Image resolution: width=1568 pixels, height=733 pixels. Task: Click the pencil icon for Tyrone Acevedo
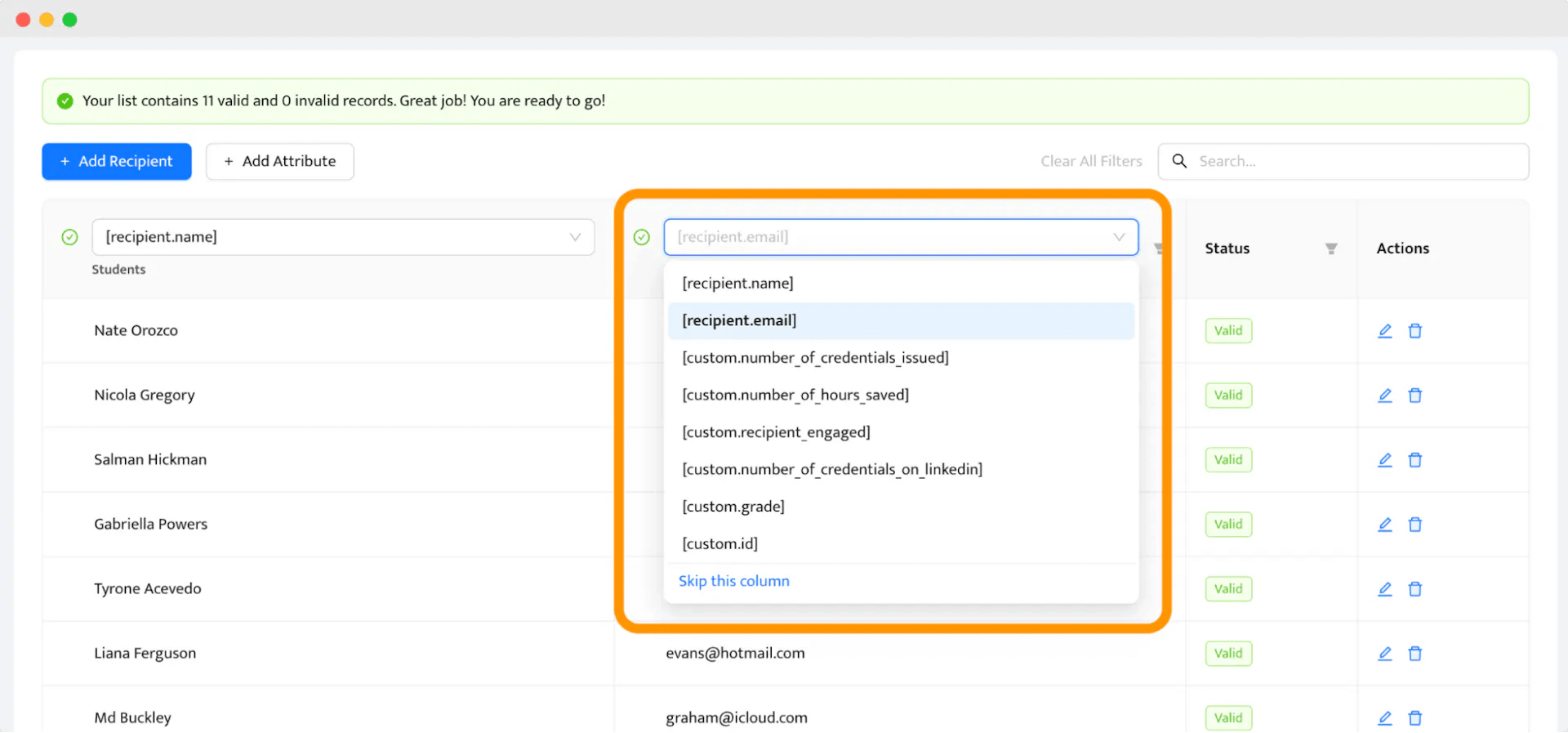(x=1385, y=589)
